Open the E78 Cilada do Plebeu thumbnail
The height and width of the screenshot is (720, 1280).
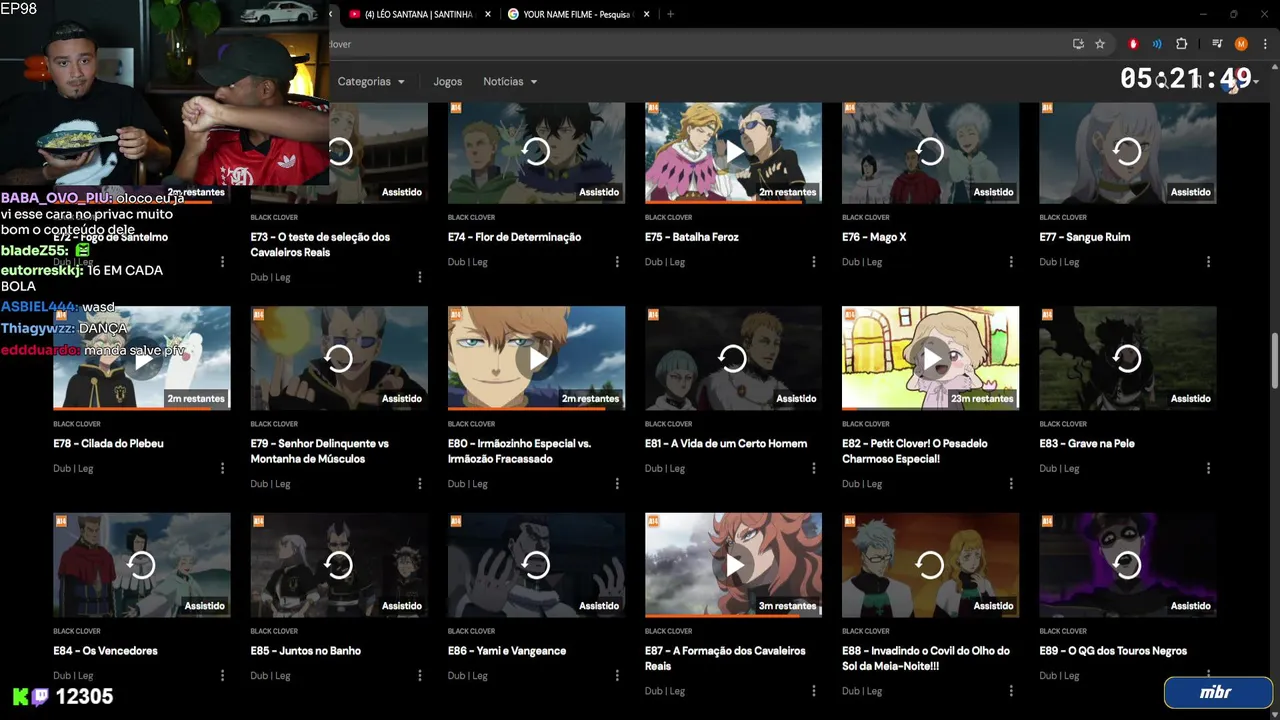coord(141,358)
